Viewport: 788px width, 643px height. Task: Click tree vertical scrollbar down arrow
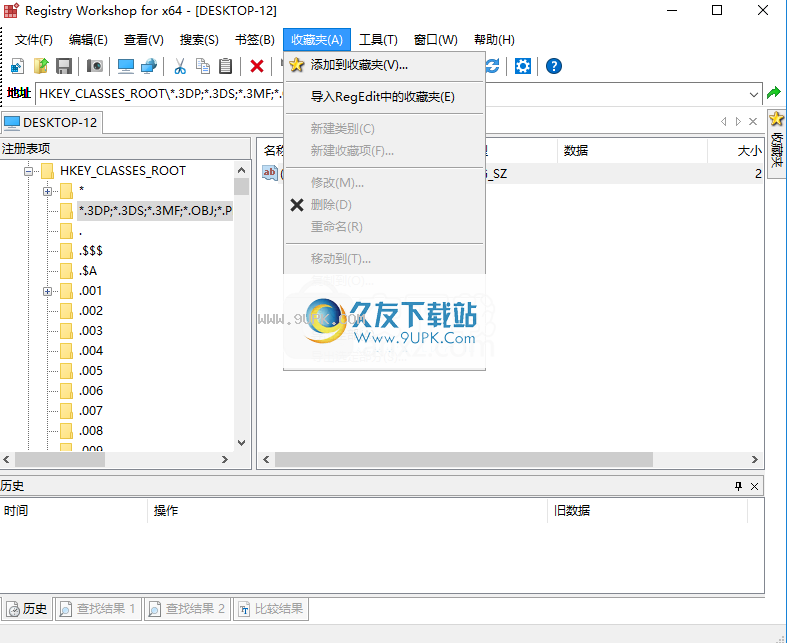[242, 443]
